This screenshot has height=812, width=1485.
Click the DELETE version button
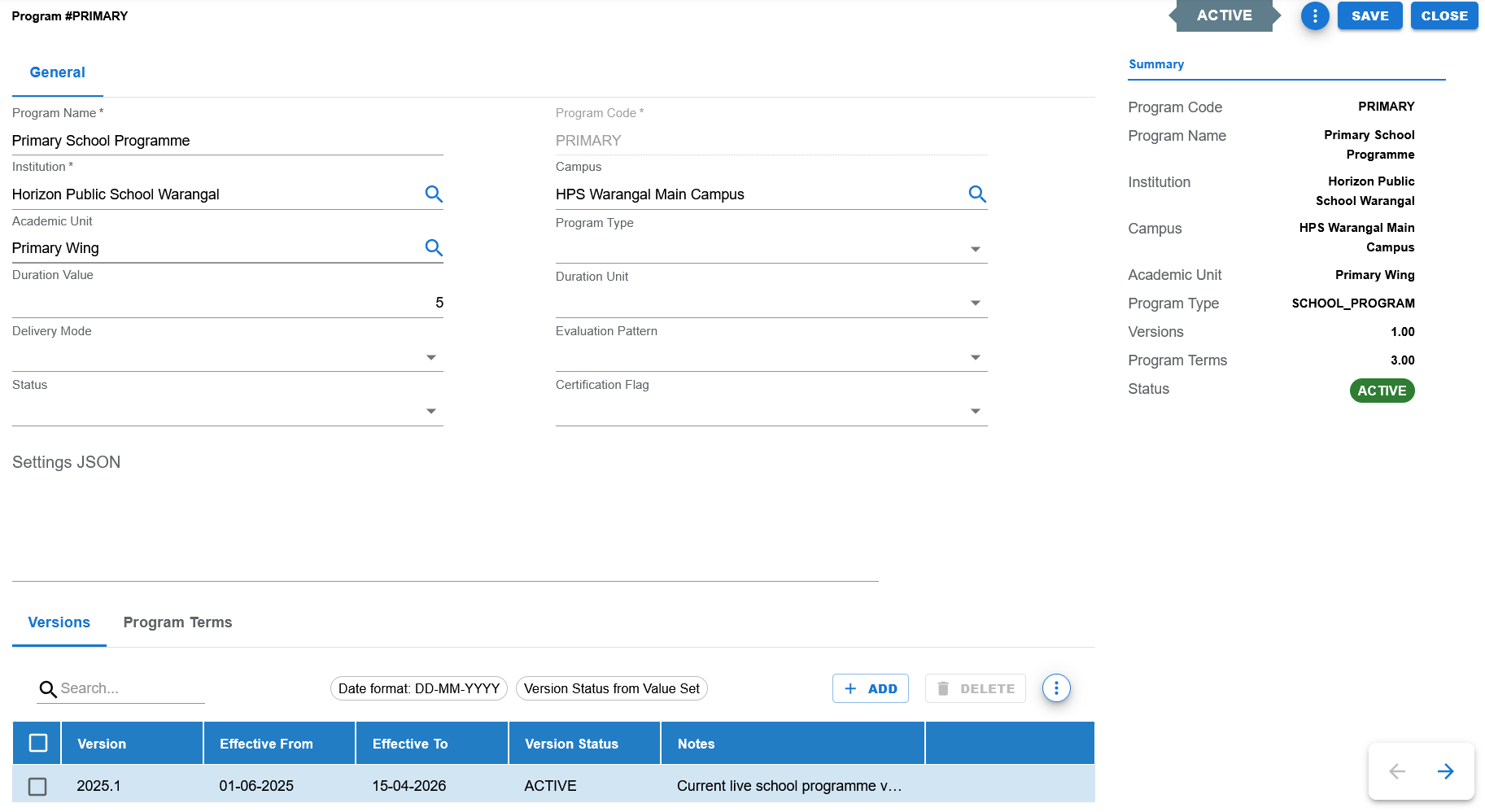click(x=976, y=688)
